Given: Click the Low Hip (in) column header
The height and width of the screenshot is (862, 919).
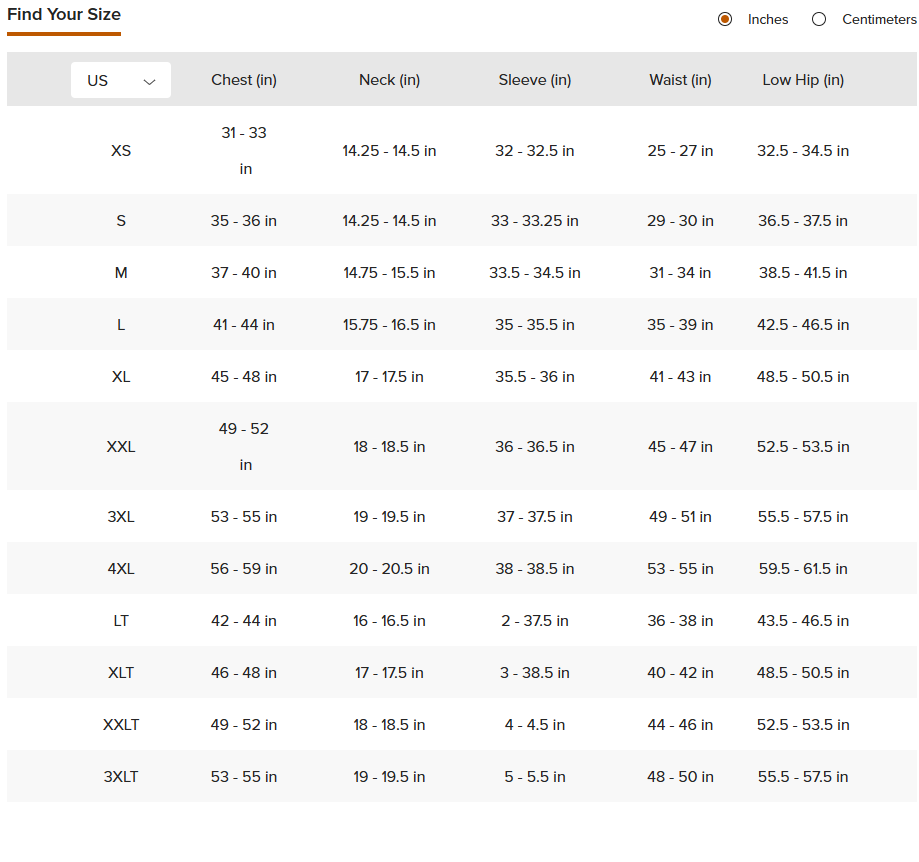Looking at the screenshot, I should tap(803, 80).
